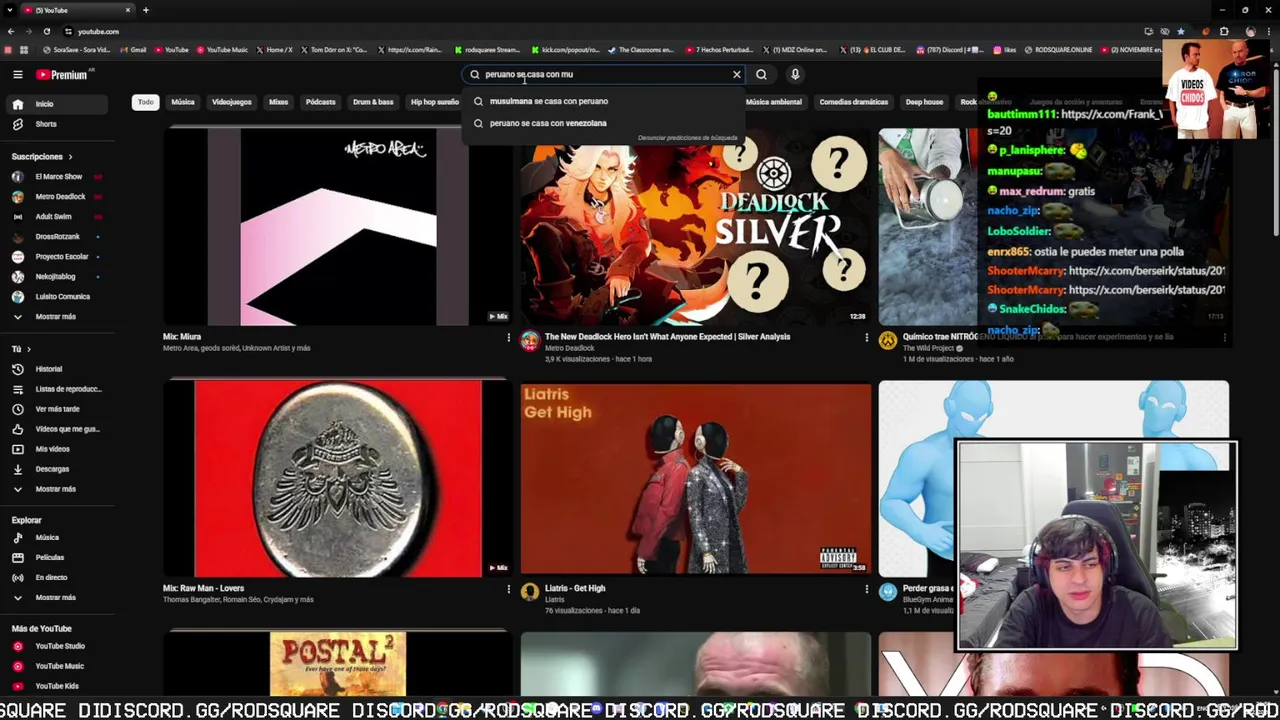Choose suggestion 'peruano se casa con venezolana'
Viewport: 1280px width, 720px height.
click(605, 123)
